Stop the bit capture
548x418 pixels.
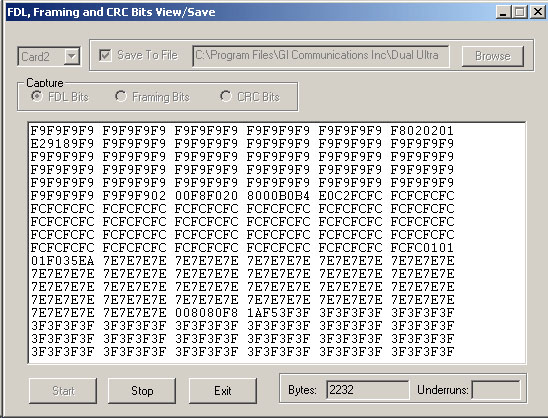point(142,390)
